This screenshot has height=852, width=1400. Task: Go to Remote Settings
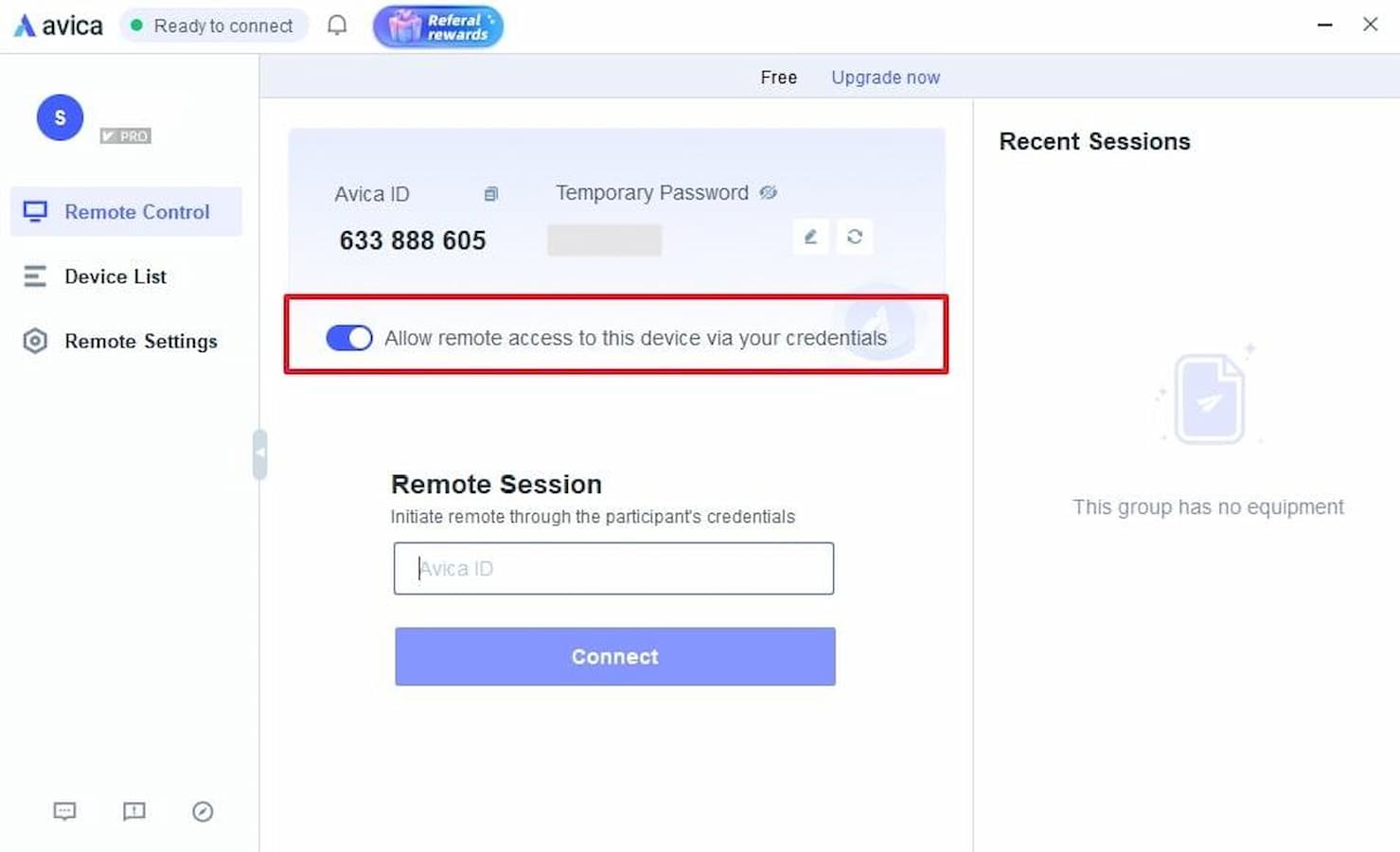click(139, 341)
